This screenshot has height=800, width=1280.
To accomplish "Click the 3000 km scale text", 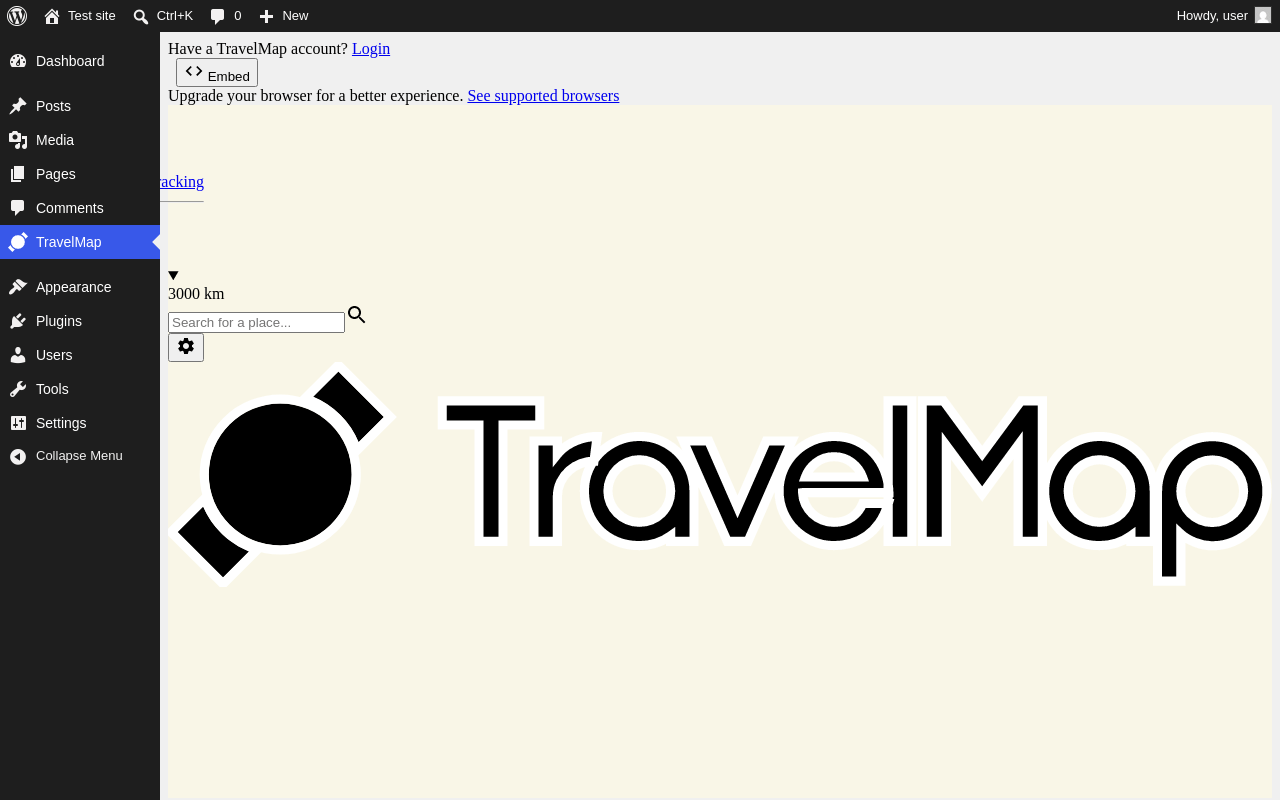I will coord(196,294).
